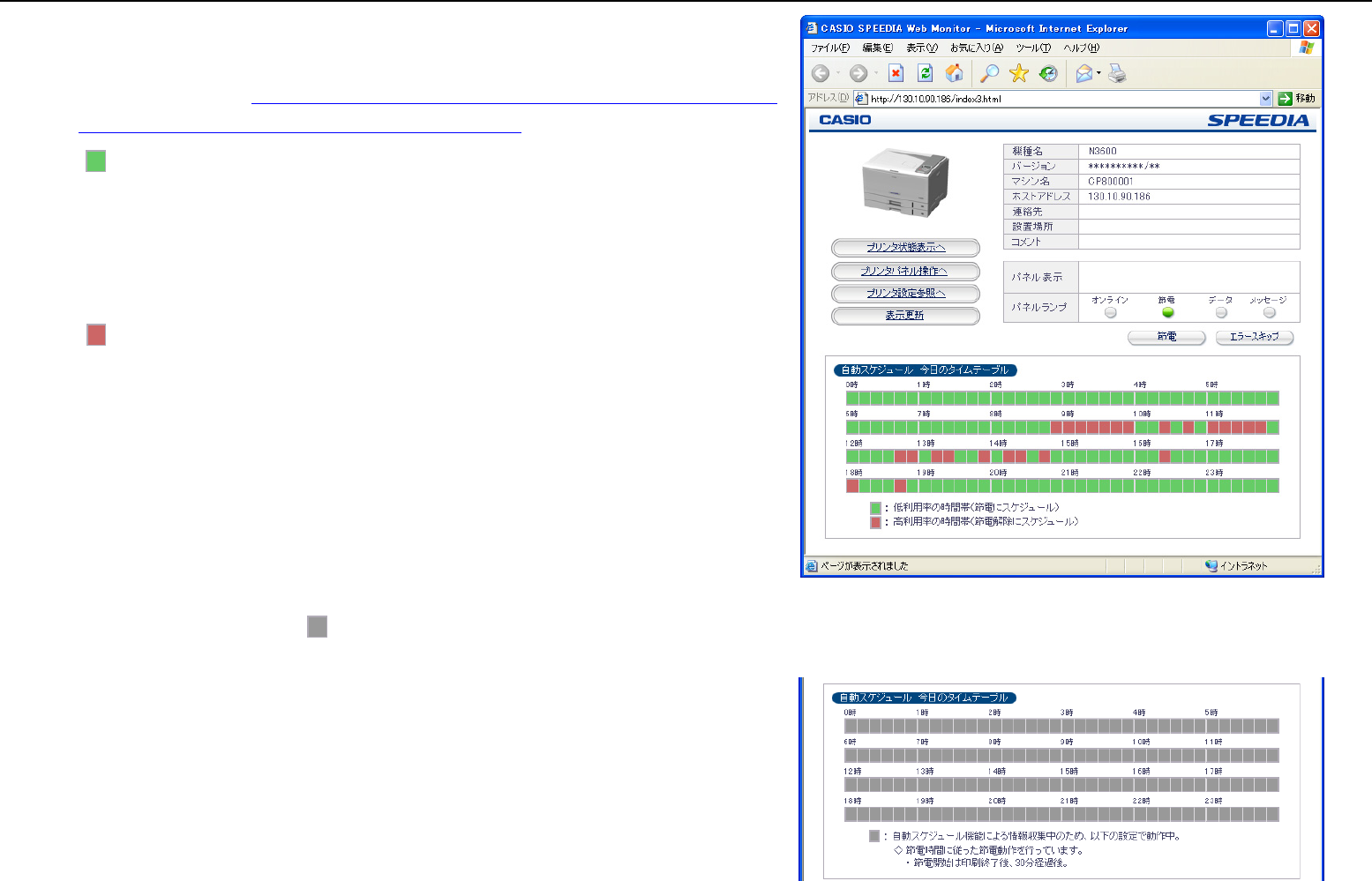This screenshot has height=881, width=1372.
Task: Click the page icon inside the address bar
Action: [862, 99]
